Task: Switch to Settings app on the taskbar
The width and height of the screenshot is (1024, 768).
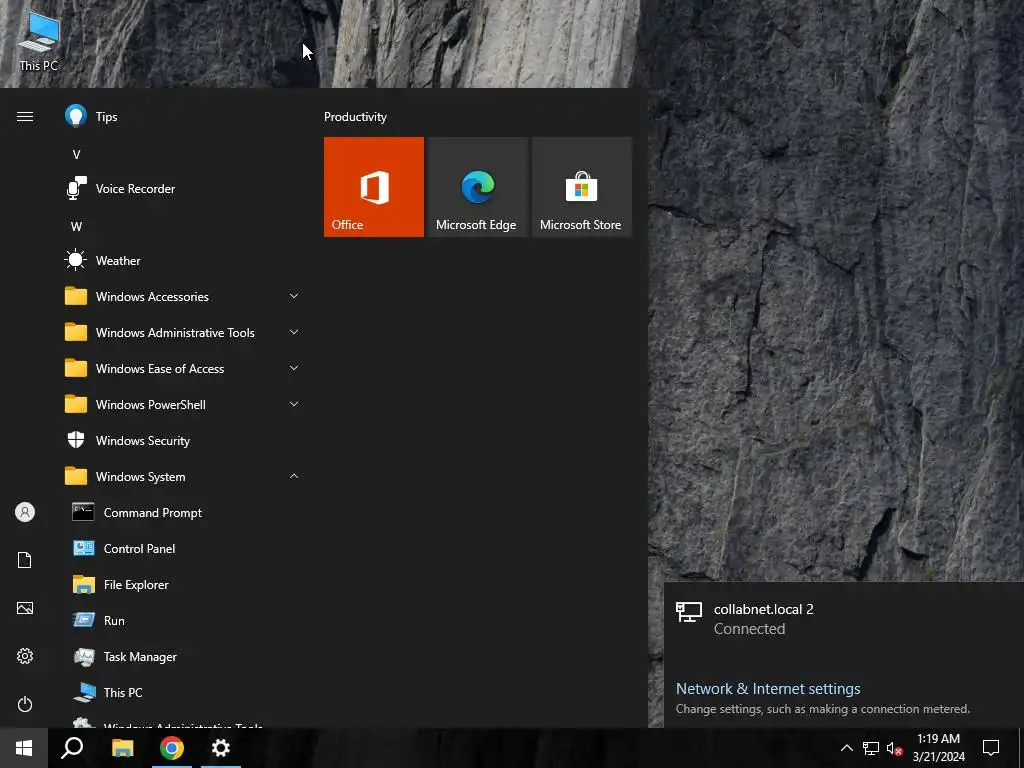Action: tap(221, 748)
